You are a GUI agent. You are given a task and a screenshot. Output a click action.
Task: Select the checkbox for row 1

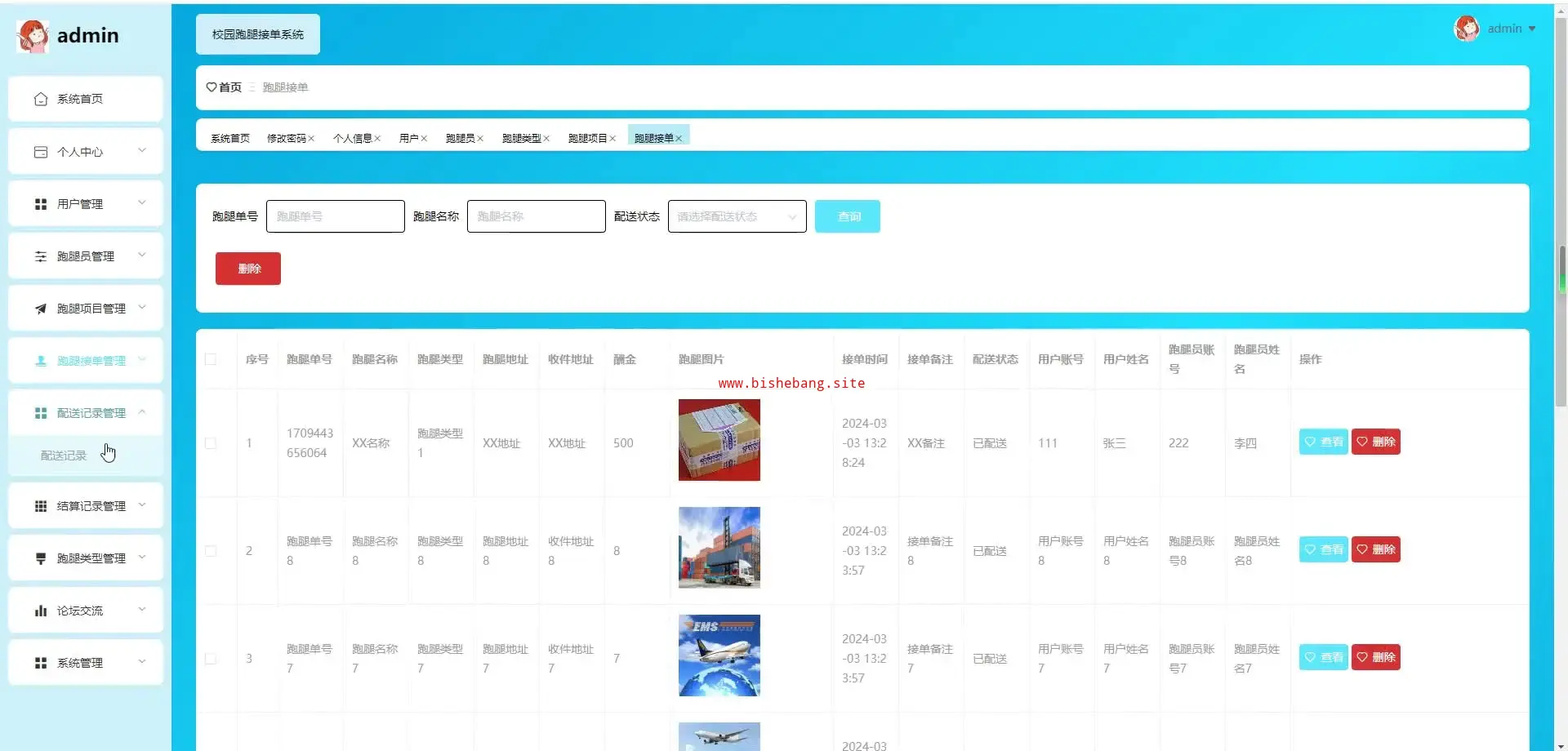tap(211, 443)
